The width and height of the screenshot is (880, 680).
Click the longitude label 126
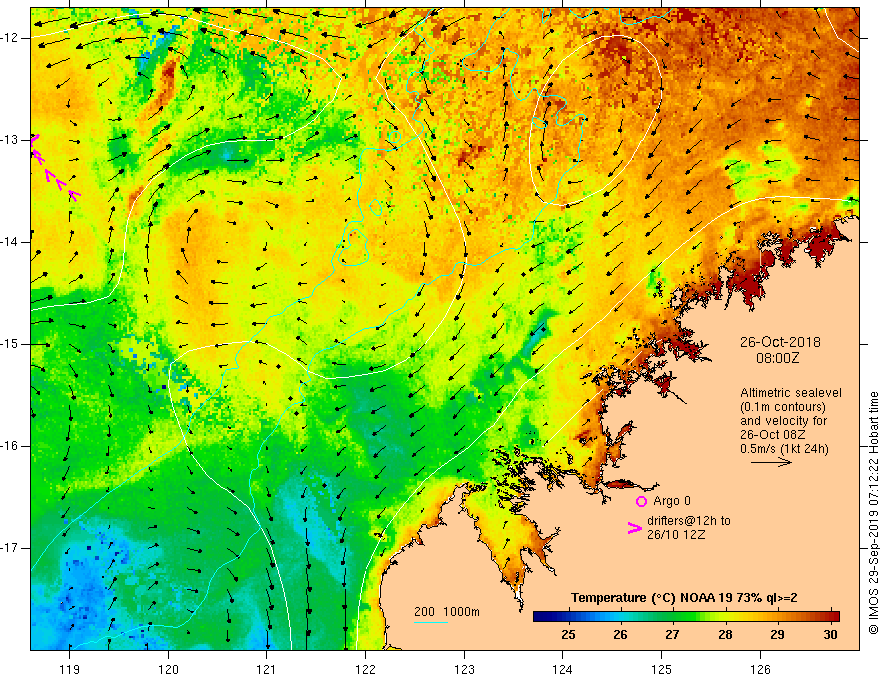pyautogui.click(x=760, y=669)
